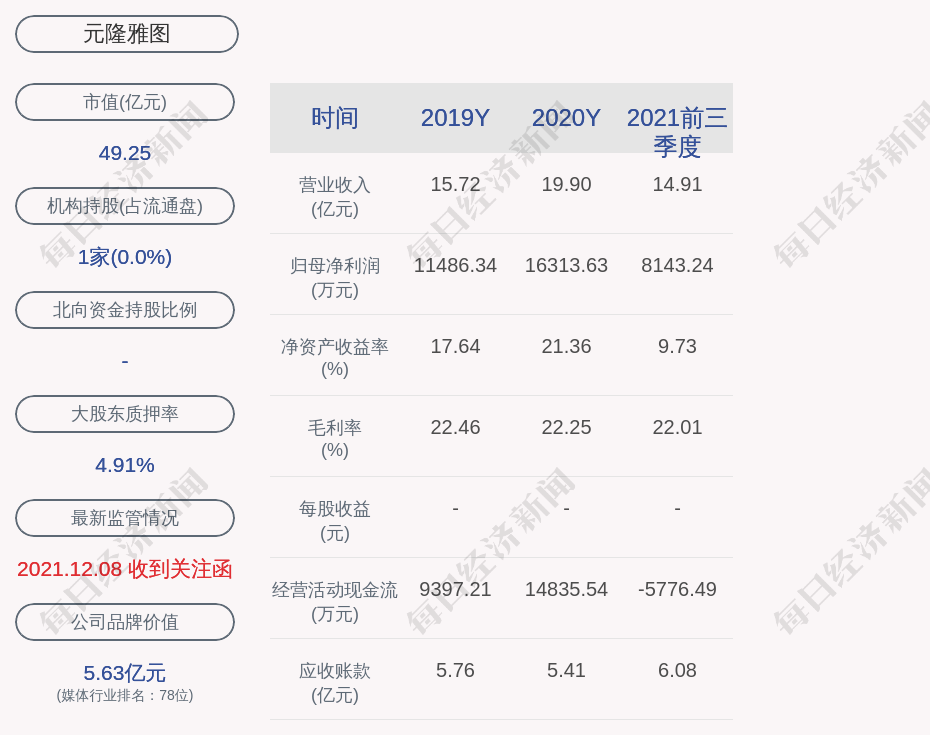Image resolution: width=930 pixels, height=735 pixels.
Task: Switch to the 2021前三季度 column header
Action: tap(677, 131)
